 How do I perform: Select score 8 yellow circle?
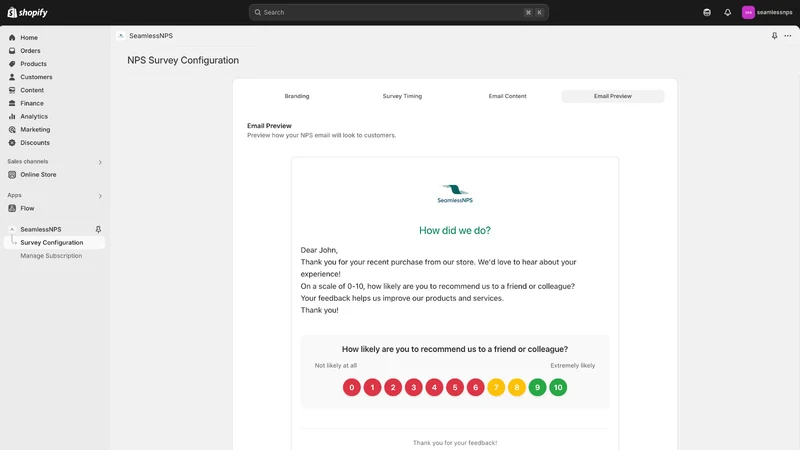click(517, 387)
